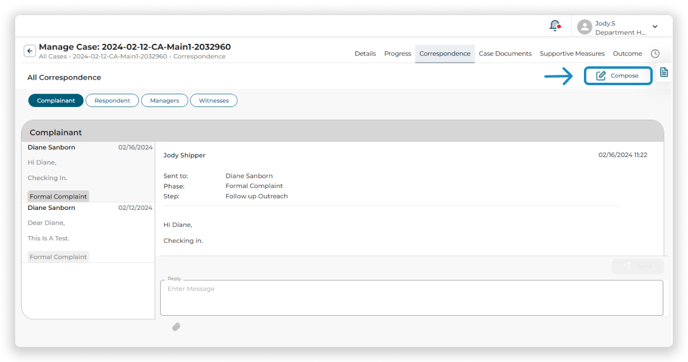The width and height of the screenshot is (688, 362).
Task: Click the Jody.S user avatar icon
Action: (584, 27)
